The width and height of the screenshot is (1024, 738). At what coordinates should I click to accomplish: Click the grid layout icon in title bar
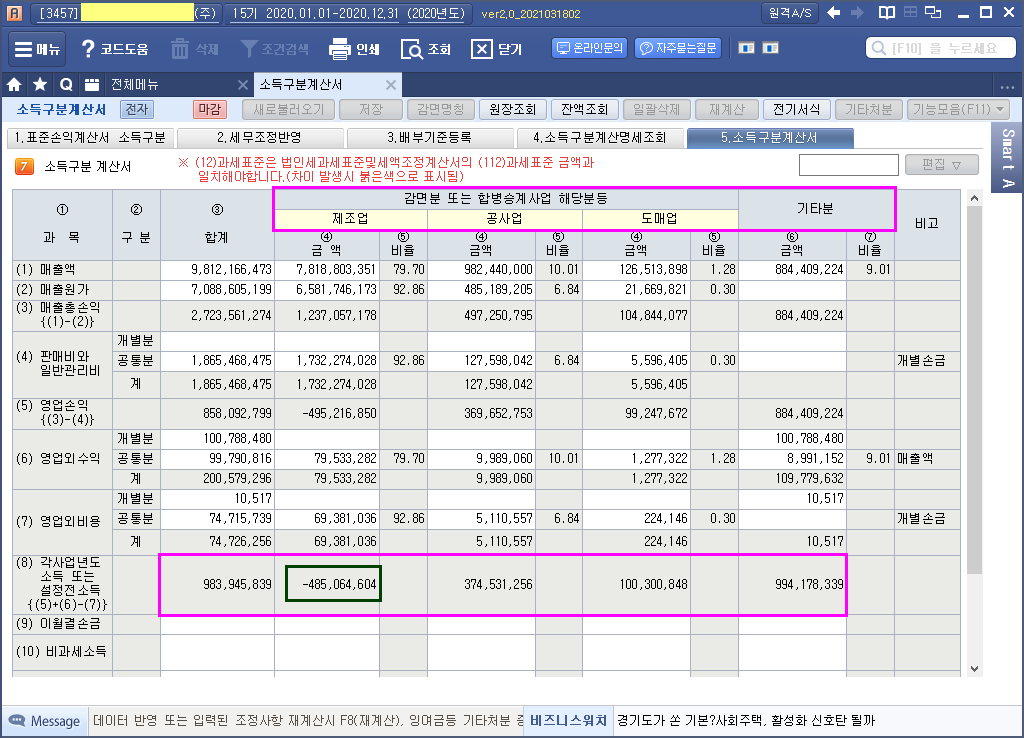[910, 12]
